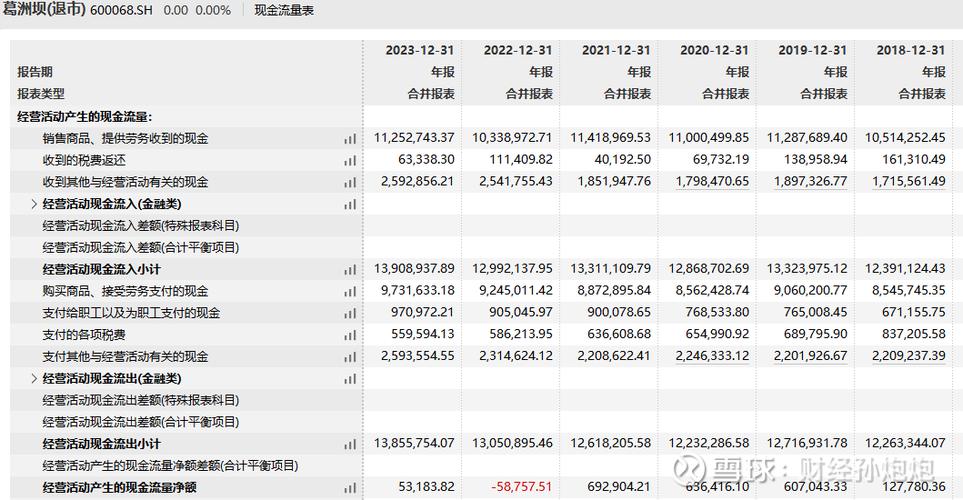
Task: Click value 161,310.49
Action: coord(914,160)
